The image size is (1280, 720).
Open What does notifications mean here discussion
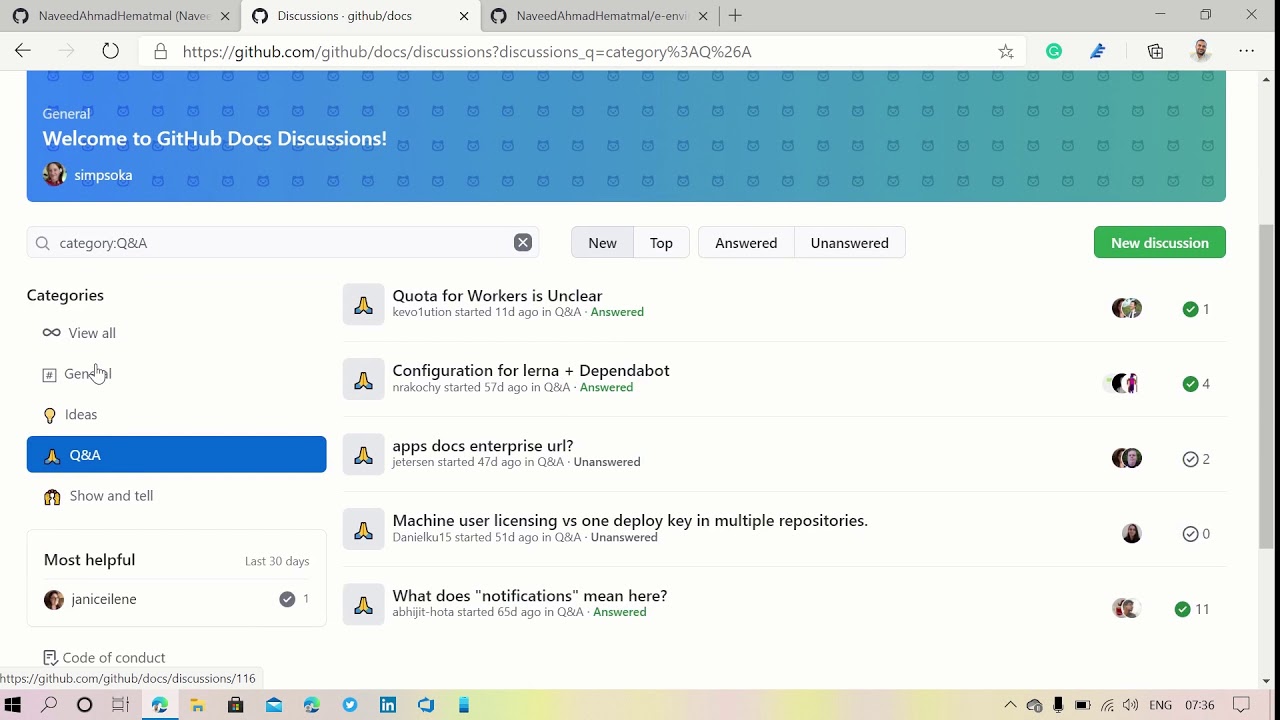coord(530,596)
